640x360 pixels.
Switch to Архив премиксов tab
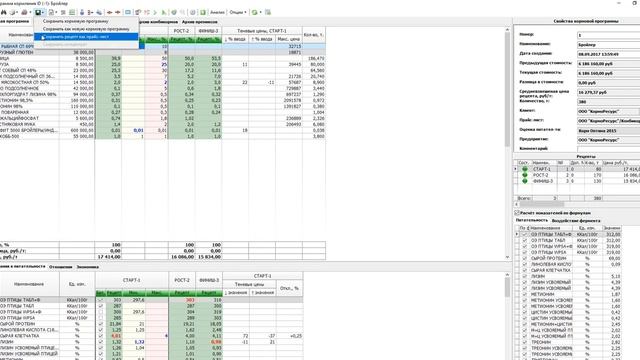pos(200,22)
